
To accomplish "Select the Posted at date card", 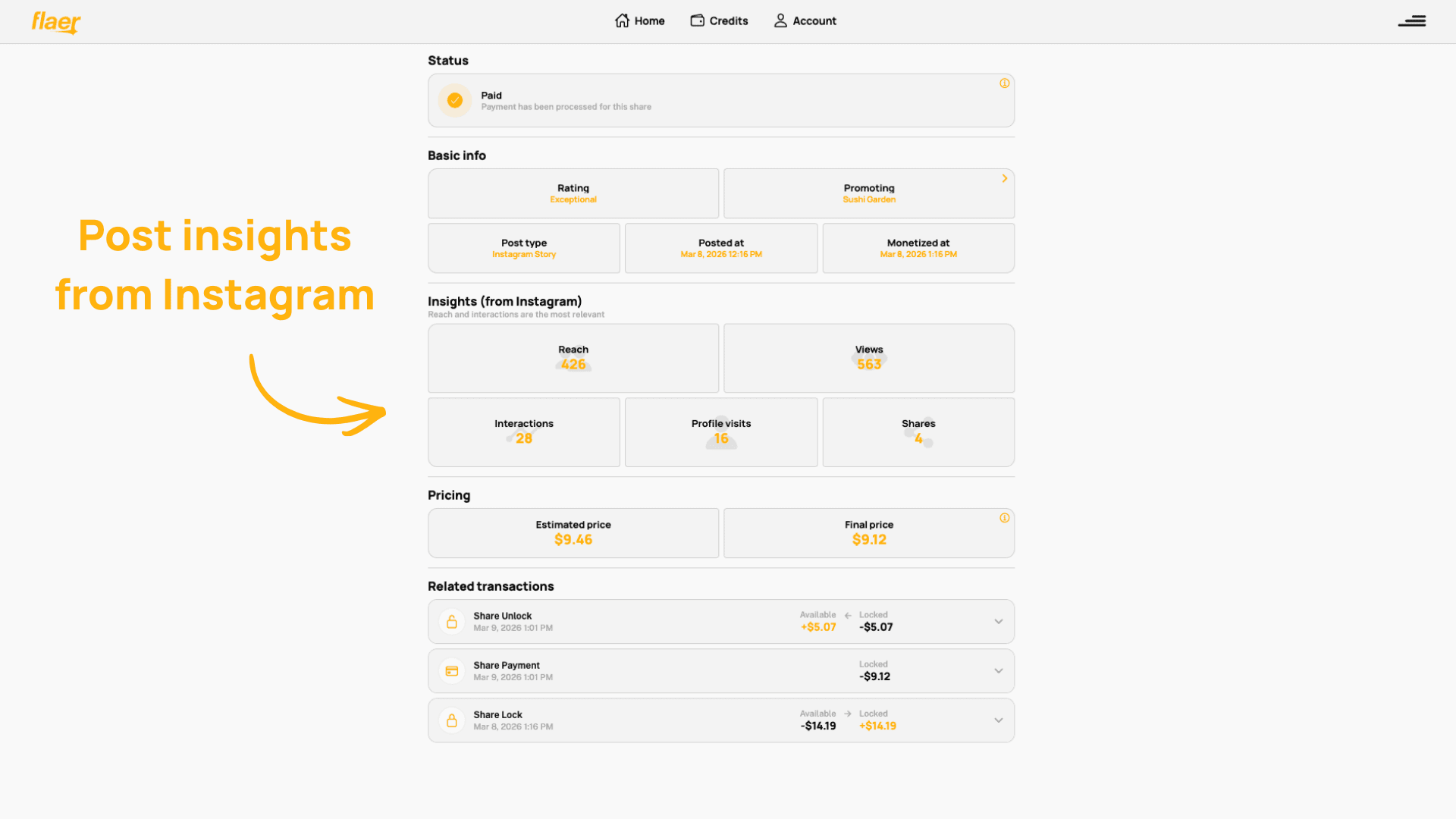I will pyautogui.click(x=720, y=248).
